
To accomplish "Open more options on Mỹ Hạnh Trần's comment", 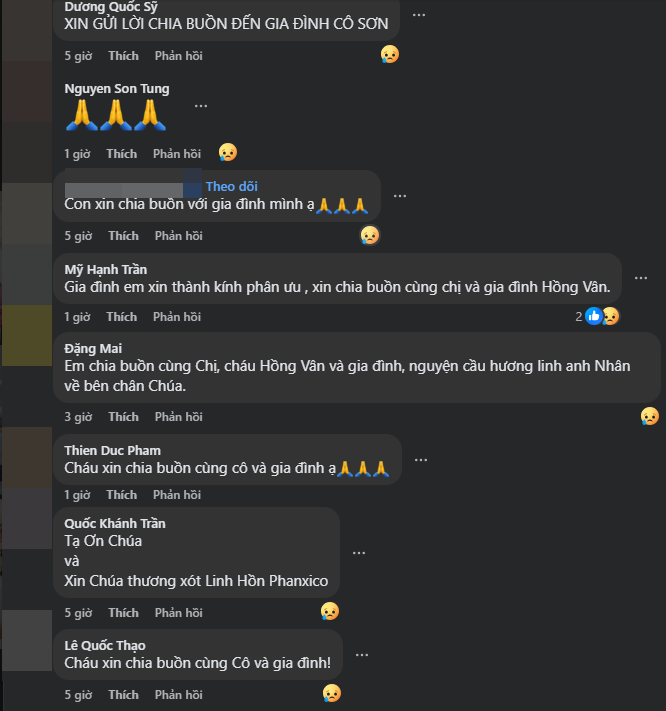I will (641, 278).
